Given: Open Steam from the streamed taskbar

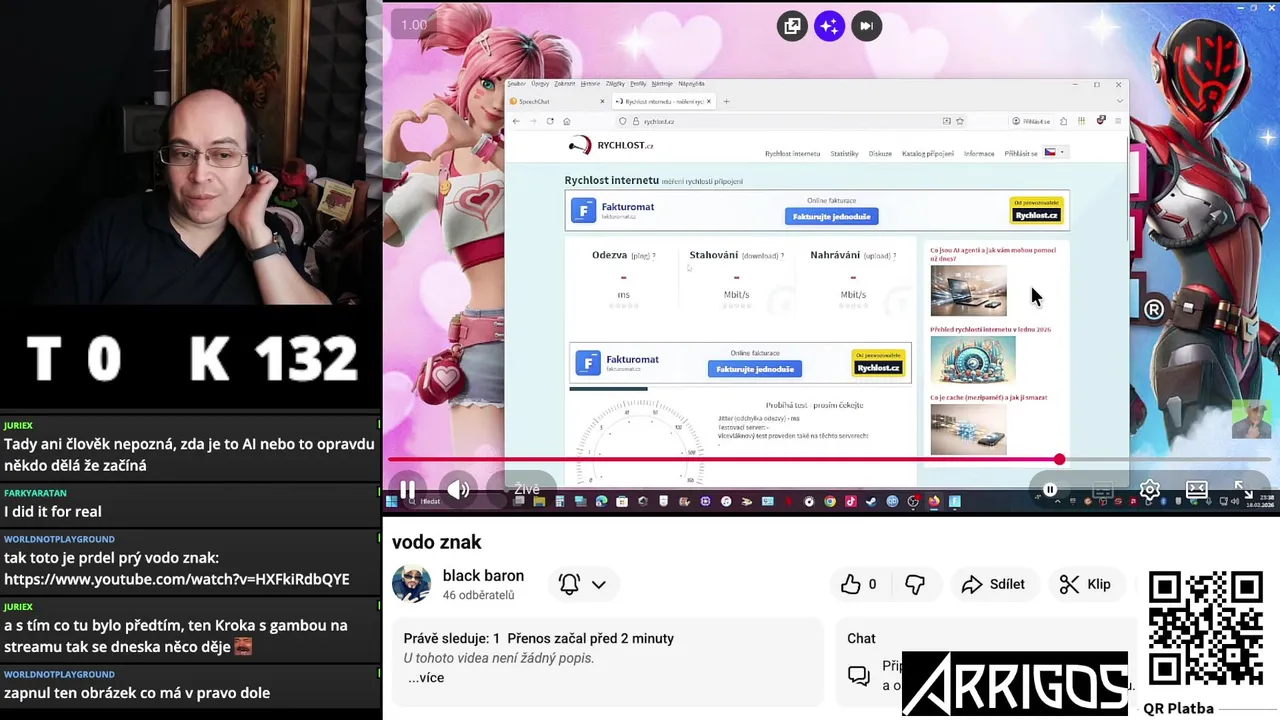Looking at the screenshot, I should 870,501.
